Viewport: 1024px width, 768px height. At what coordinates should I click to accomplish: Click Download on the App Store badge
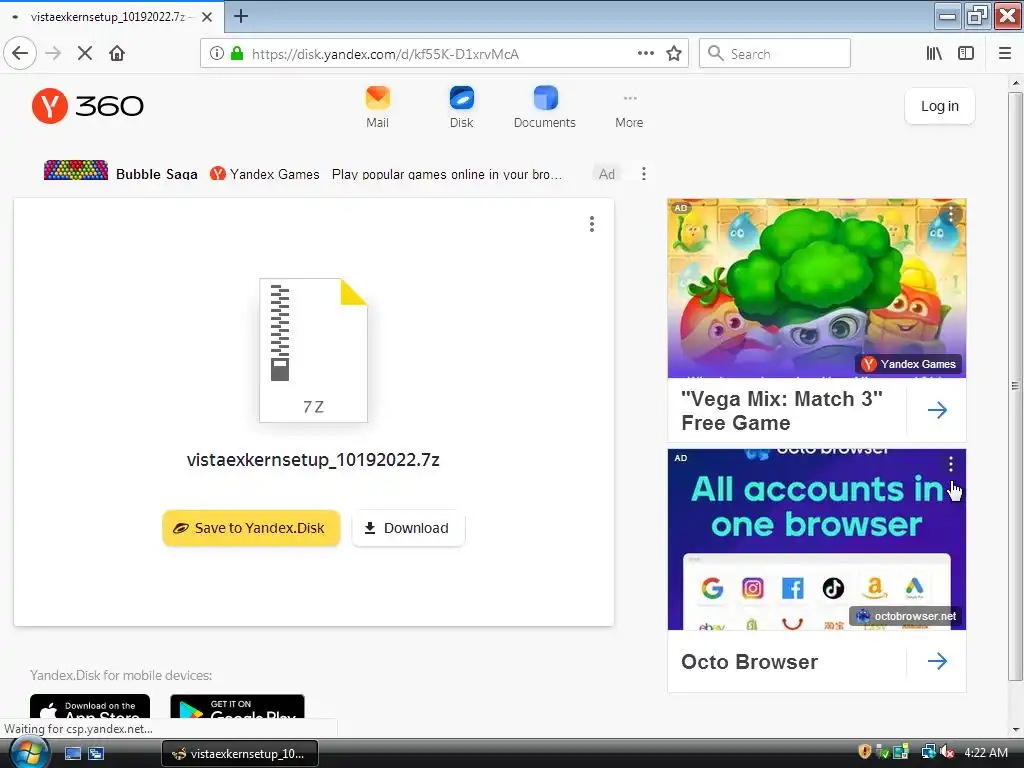90,707
